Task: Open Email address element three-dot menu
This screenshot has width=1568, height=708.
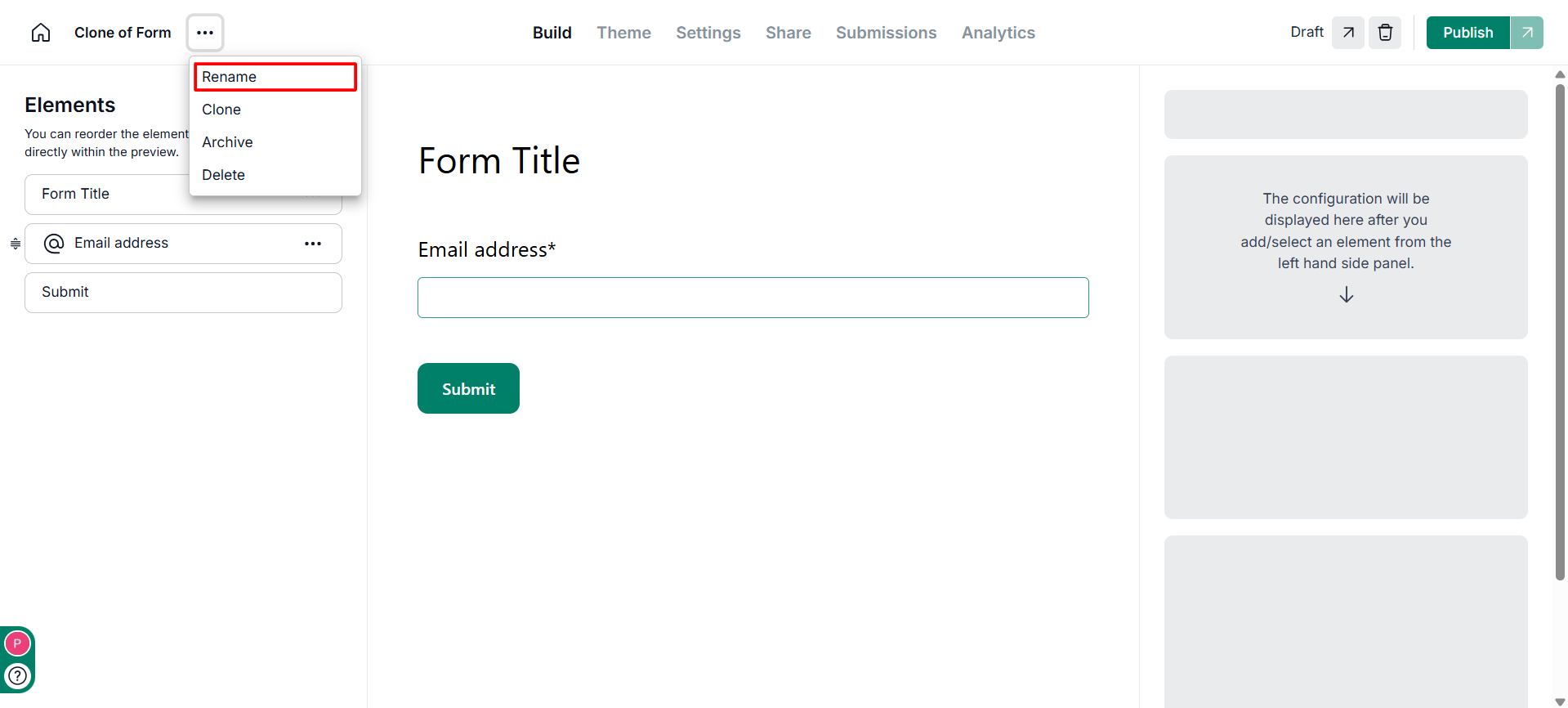Action: 313,244
